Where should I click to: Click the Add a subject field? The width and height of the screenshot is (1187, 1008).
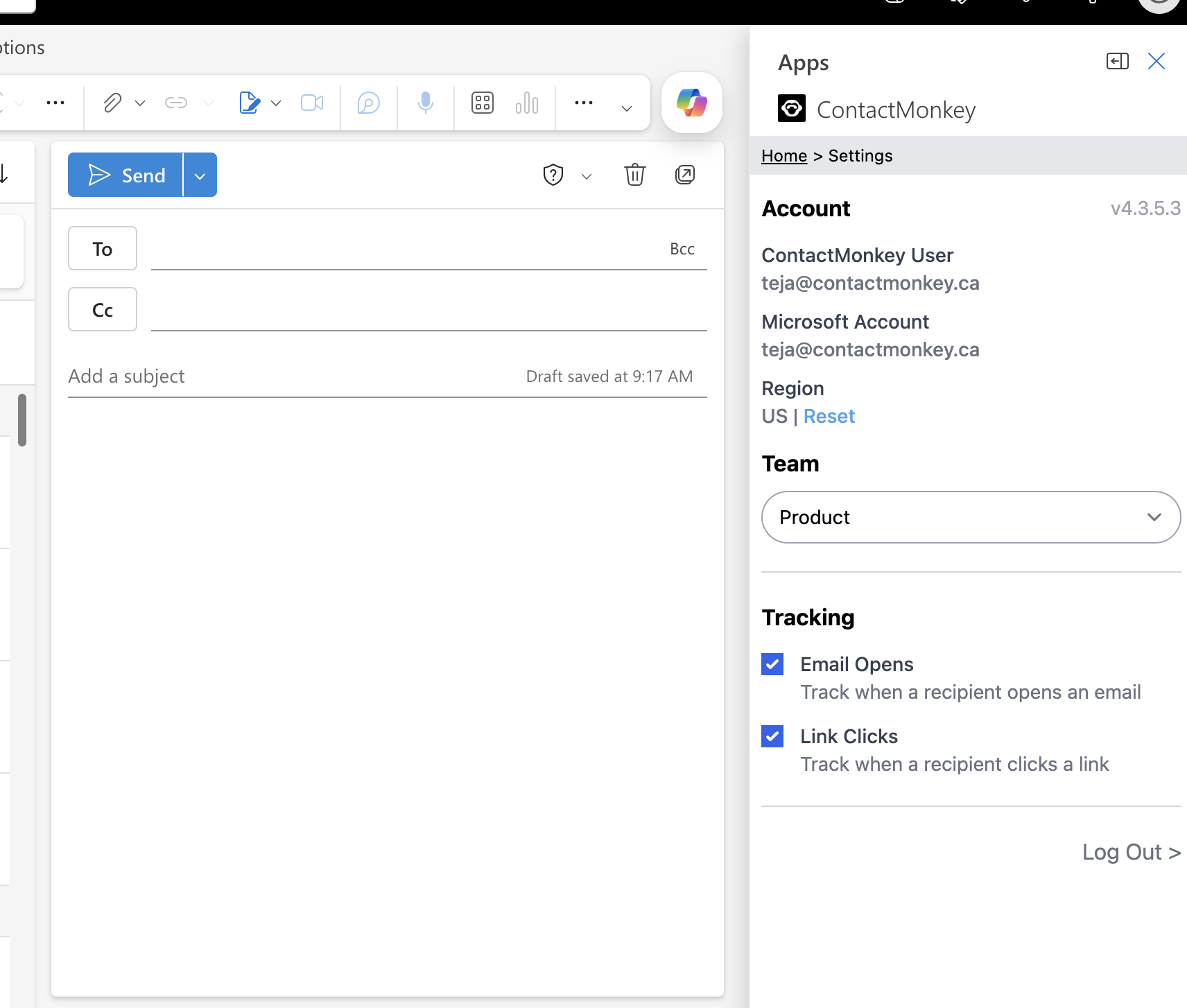pos(291,376)
